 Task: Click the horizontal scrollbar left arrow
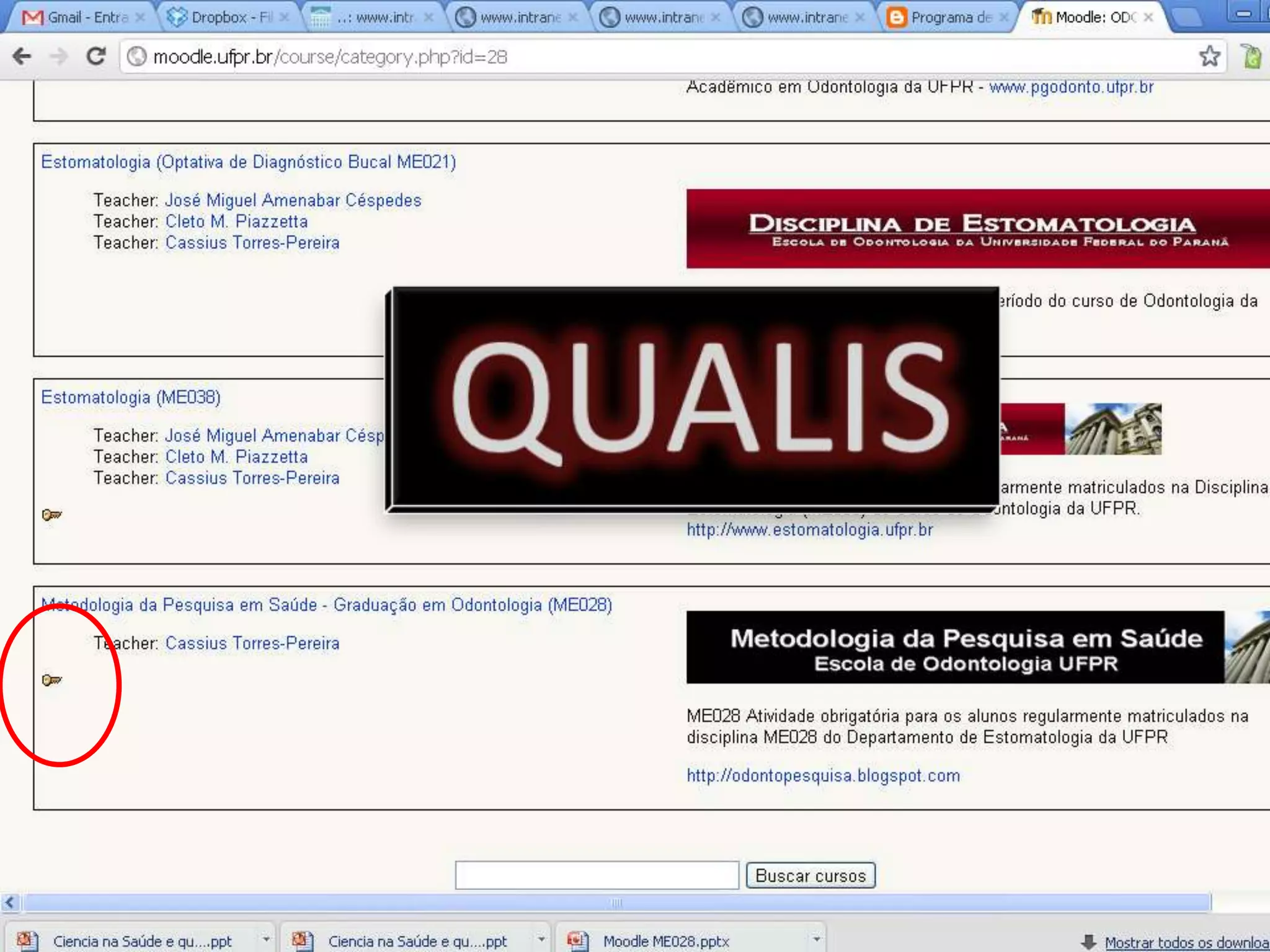click(10, 902)
